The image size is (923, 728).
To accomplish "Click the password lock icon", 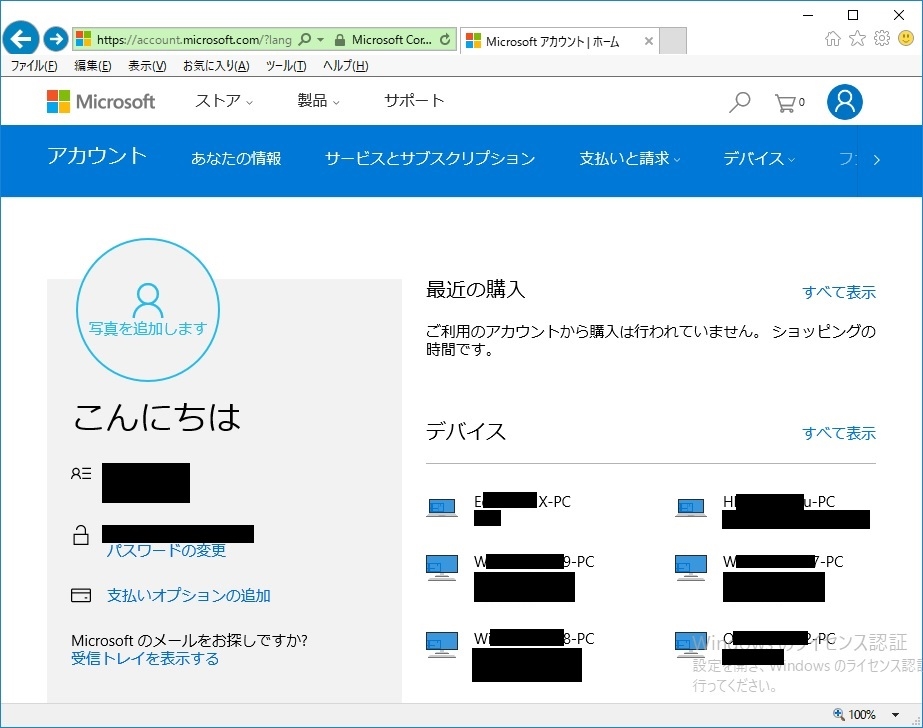I will (81, 535).
